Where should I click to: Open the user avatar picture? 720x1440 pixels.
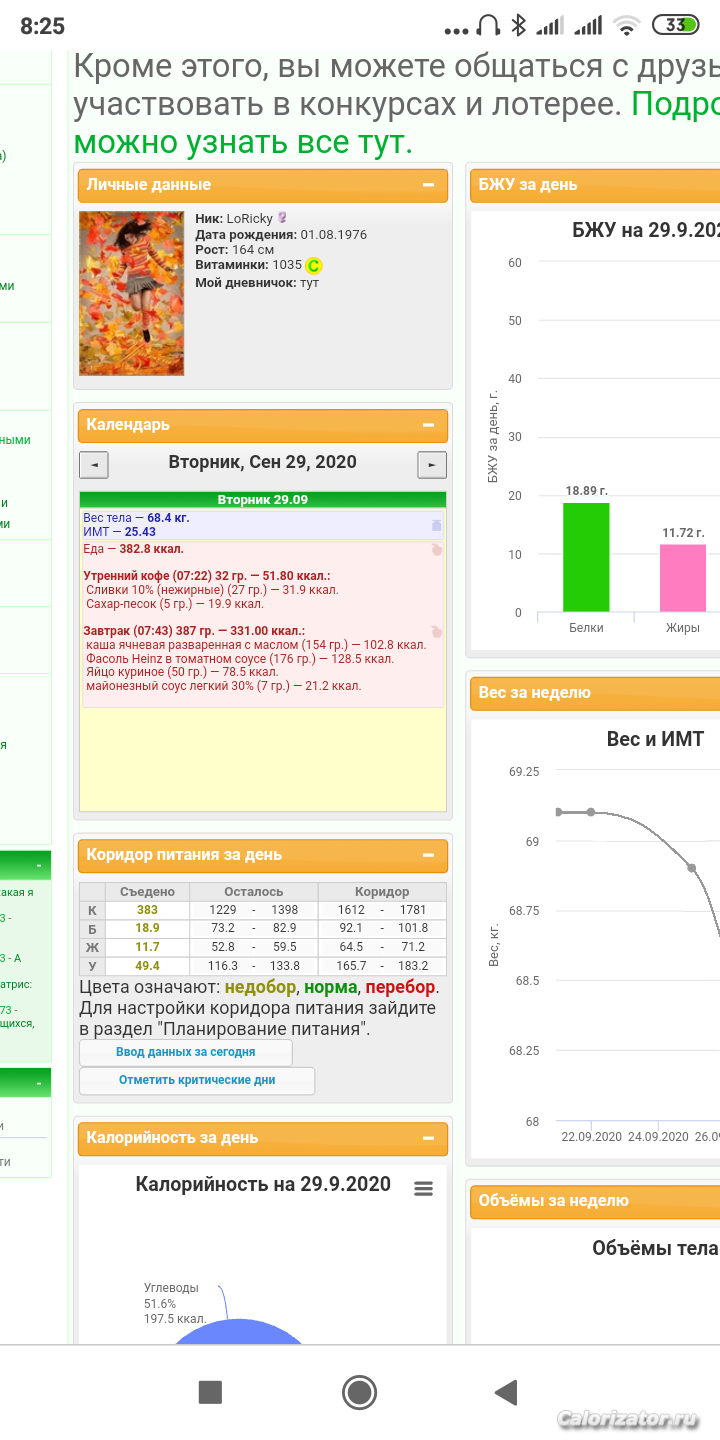pos(132,293)
